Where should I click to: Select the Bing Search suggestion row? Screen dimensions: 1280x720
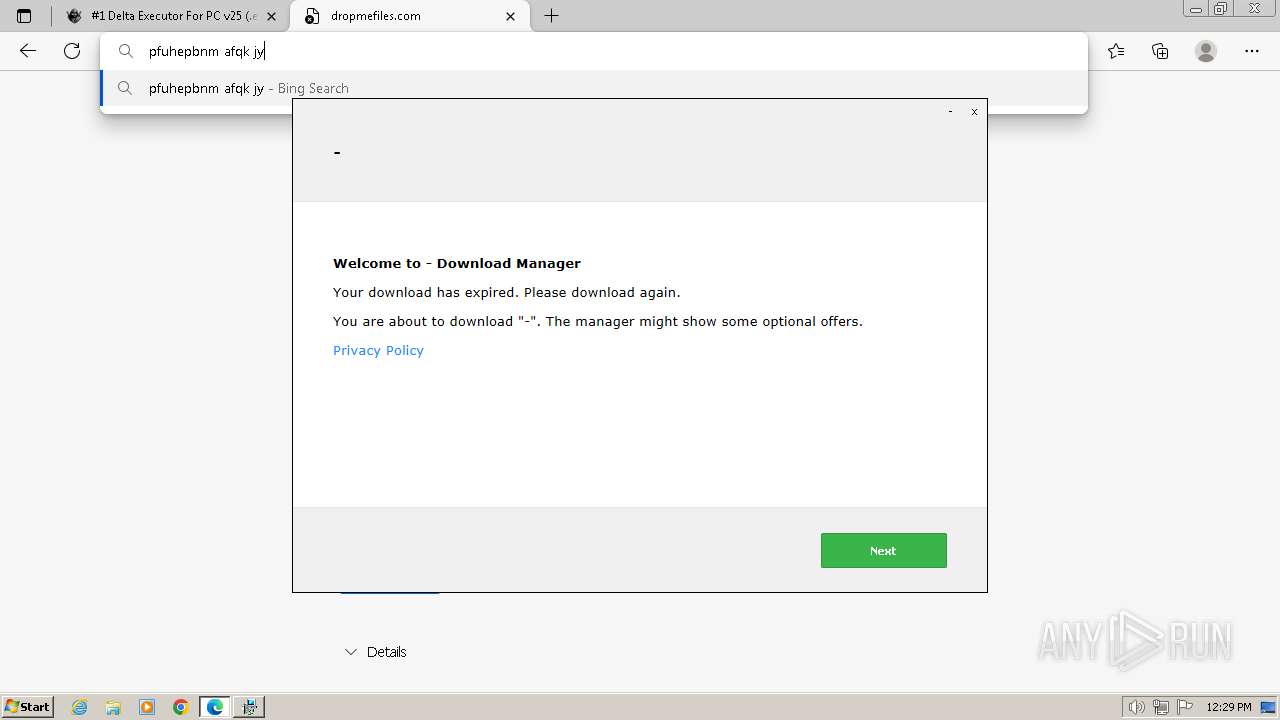593,88
